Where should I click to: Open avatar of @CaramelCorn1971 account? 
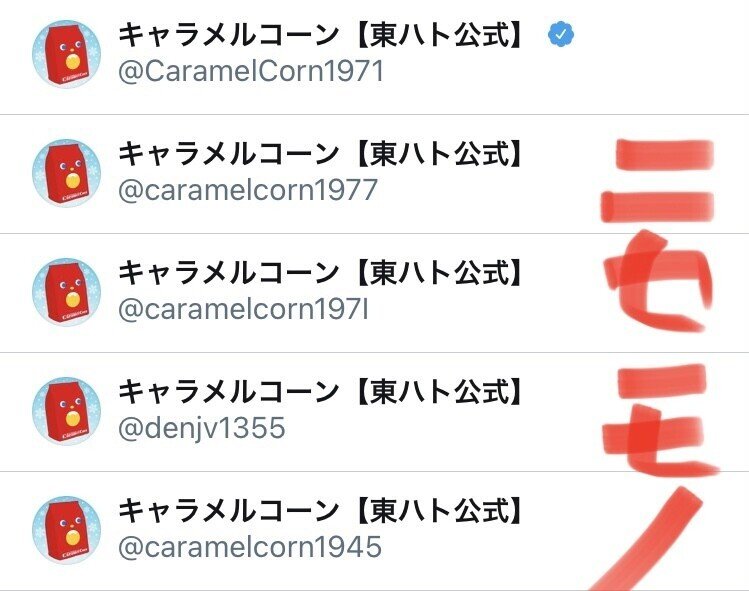click(x=66, y=54)
